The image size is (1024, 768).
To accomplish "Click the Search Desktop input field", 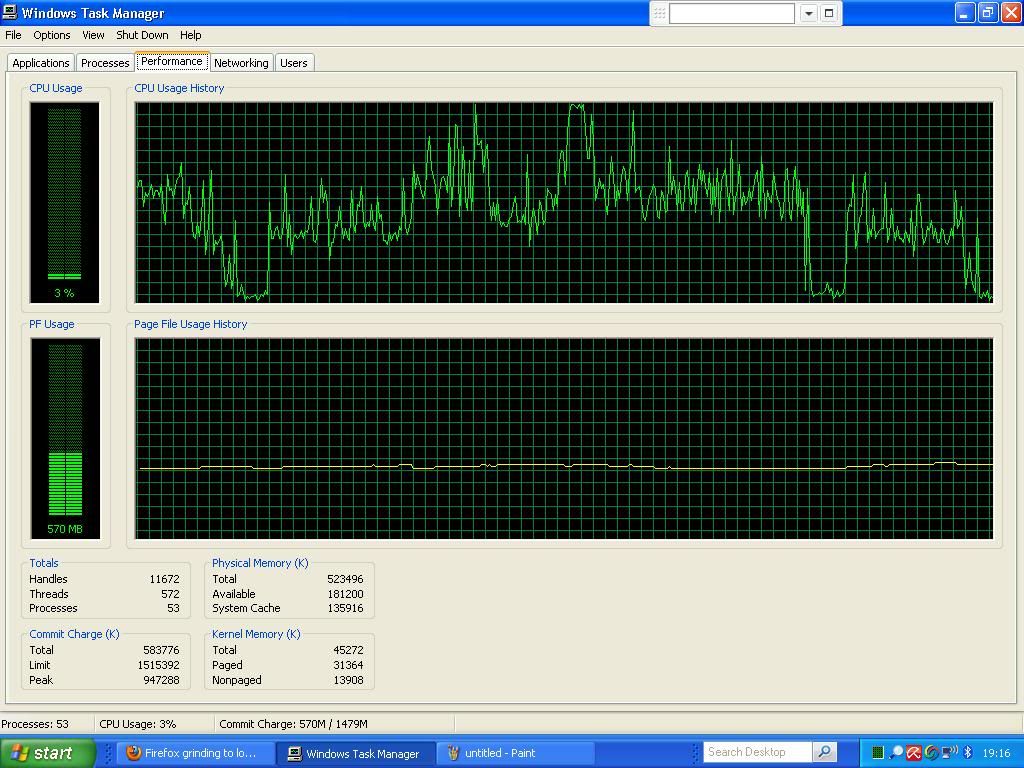I will click(757, 752).
